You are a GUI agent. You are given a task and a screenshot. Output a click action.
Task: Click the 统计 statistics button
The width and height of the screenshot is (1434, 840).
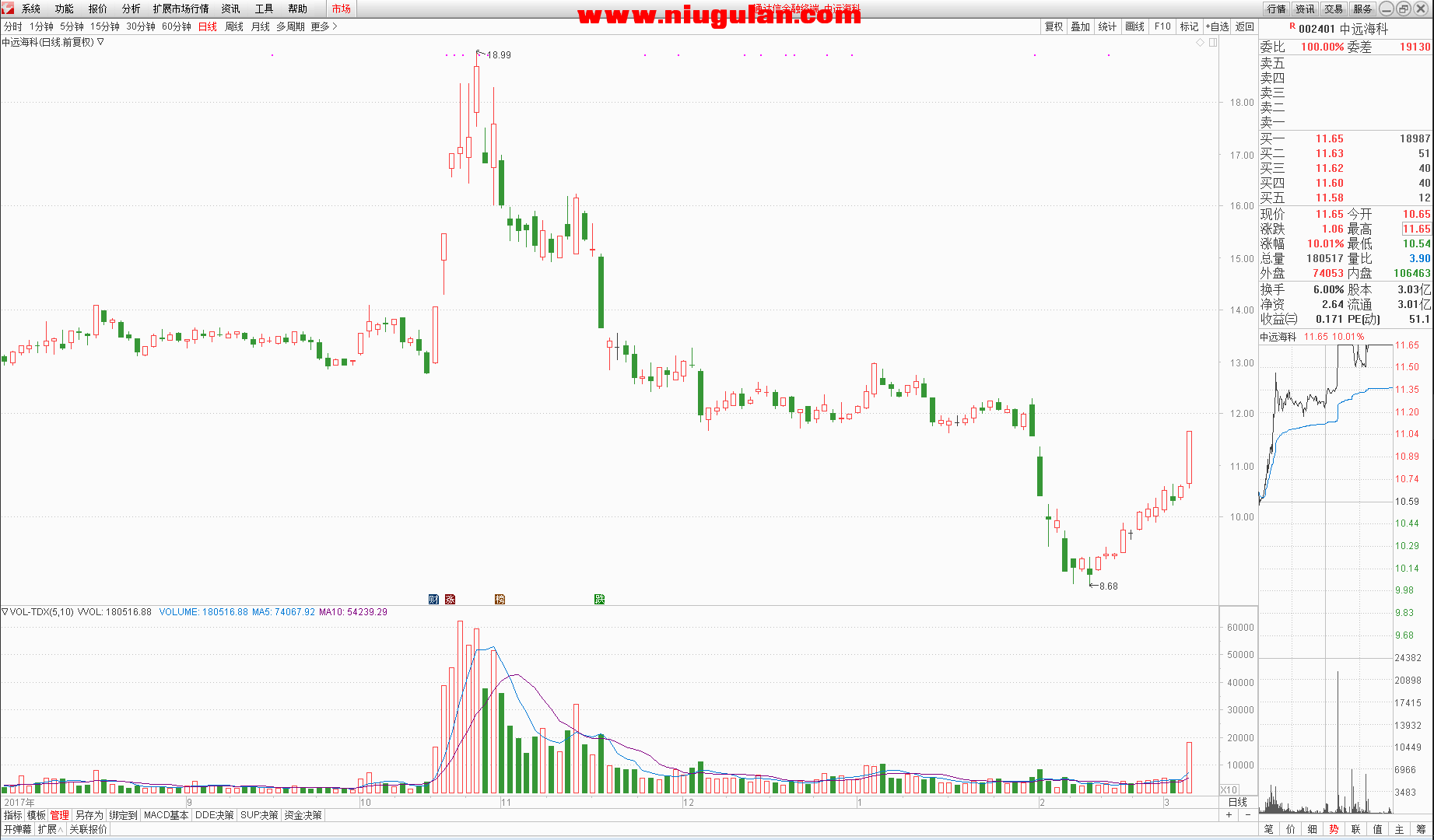pyautogui.click(x=1108, y=26)
